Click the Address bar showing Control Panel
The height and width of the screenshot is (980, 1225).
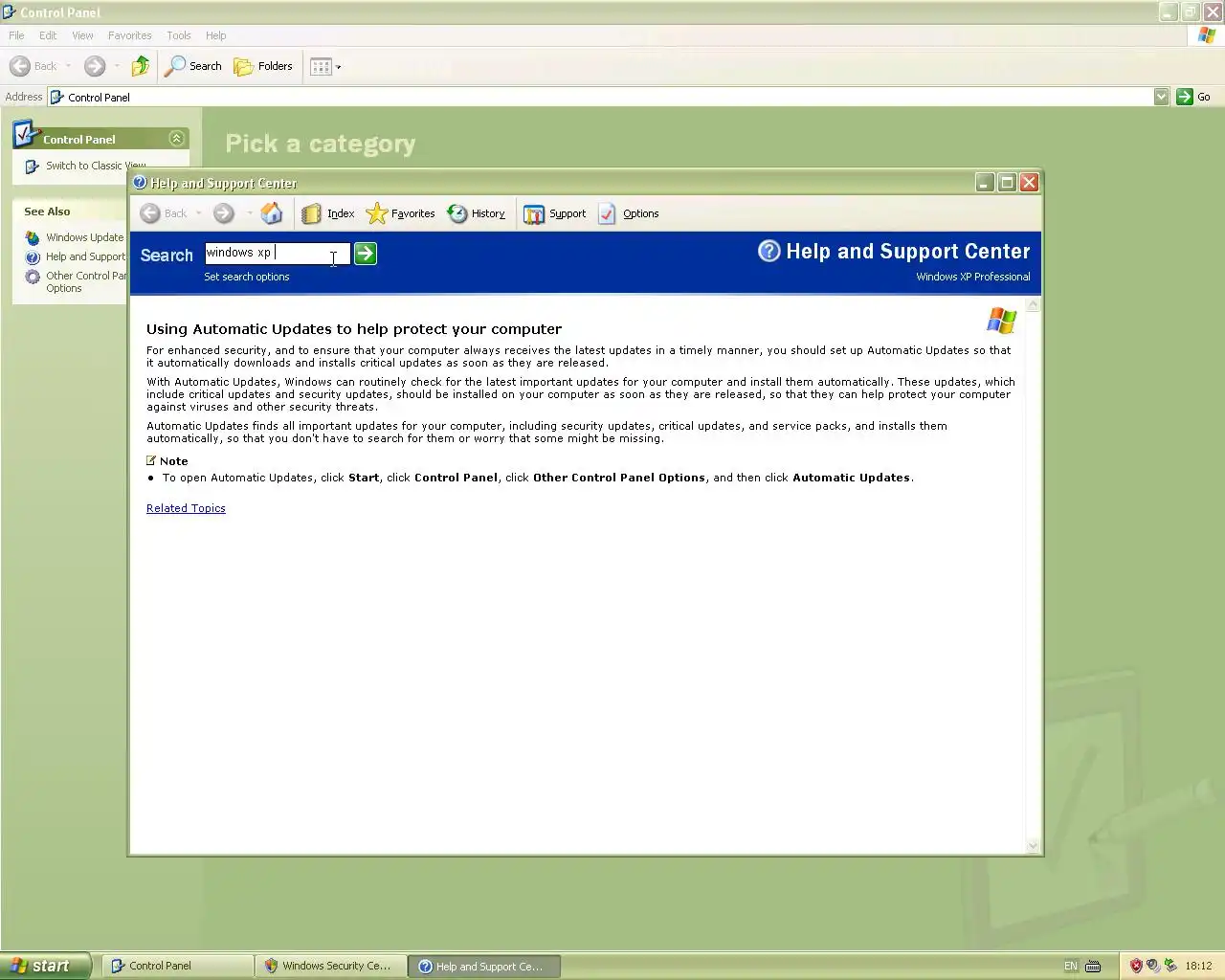pyautogui.click(x=601, y=97)
